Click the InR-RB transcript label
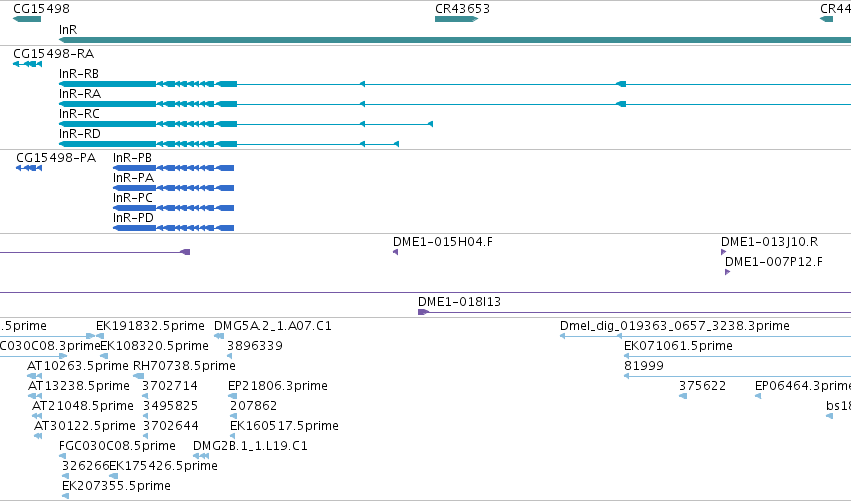851x501 pixels. pyautogui.click(x=79, y=74)
